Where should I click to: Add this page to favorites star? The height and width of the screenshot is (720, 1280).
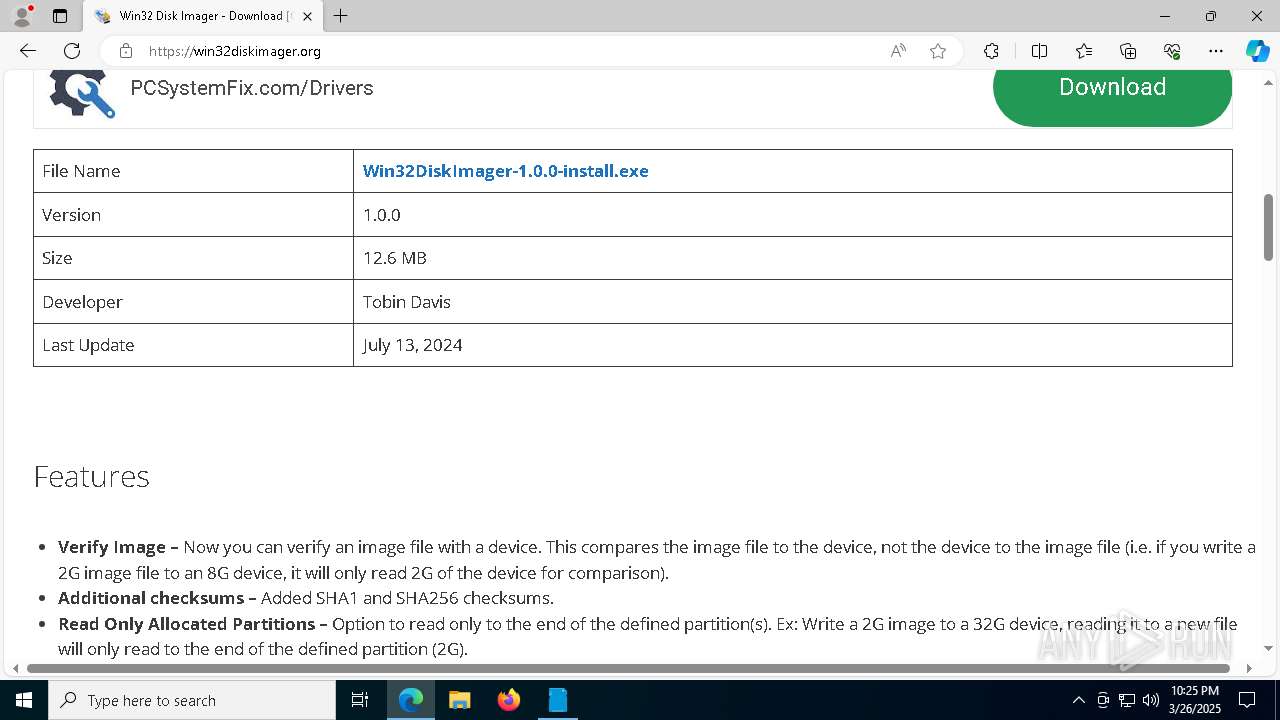(938, 51)
